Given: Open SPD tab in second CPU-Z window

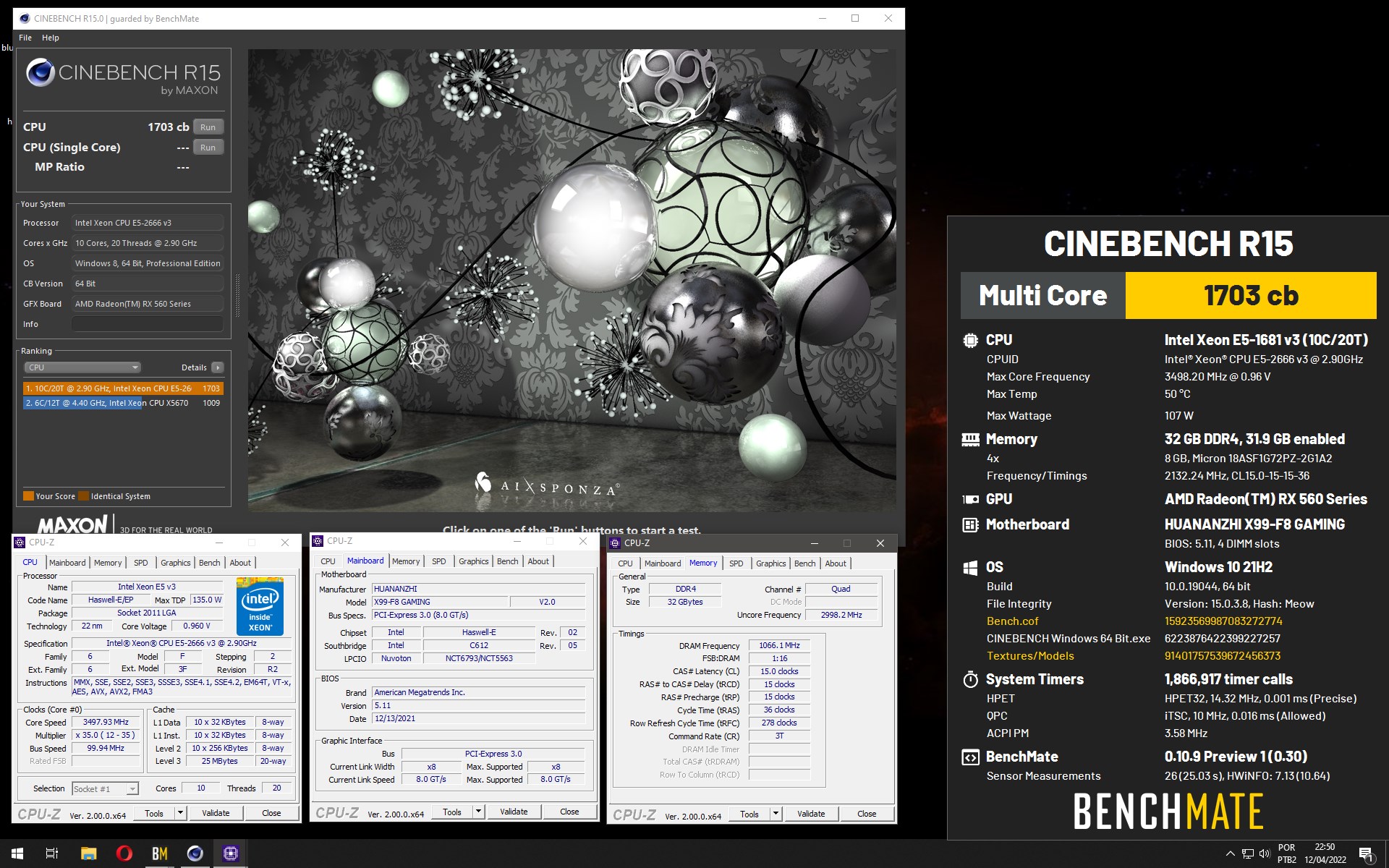Looking at the screenshot, I should point(439,561).
